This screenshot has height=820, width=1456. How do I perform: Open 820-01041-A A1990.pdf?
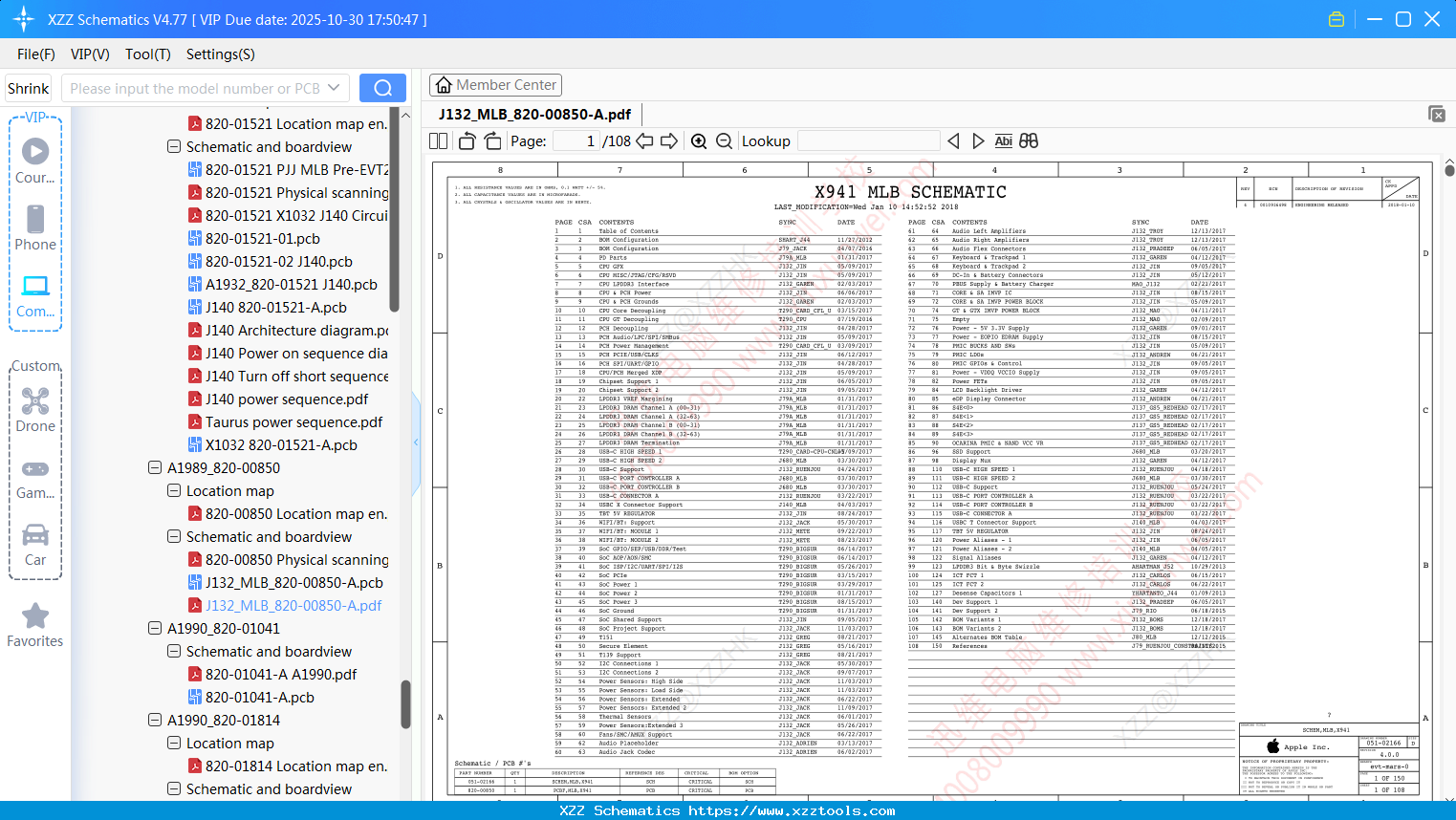tap(272, 675)
